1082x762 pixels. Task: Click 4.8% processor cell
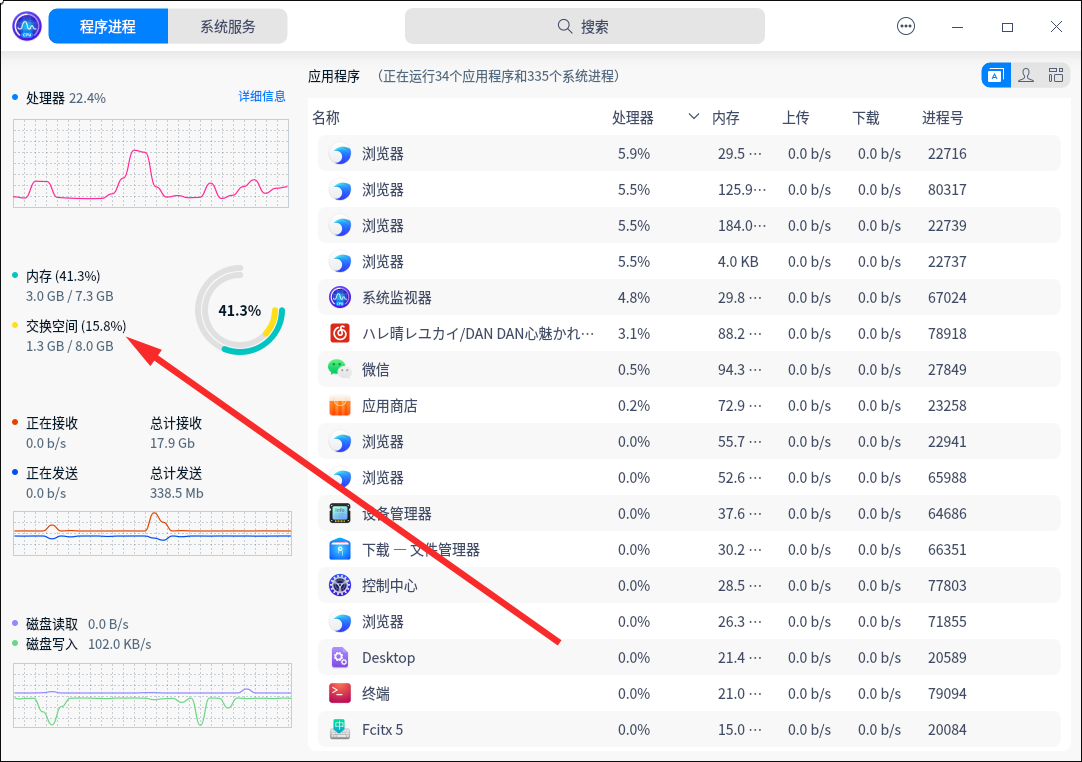click(x=633, y=297)
